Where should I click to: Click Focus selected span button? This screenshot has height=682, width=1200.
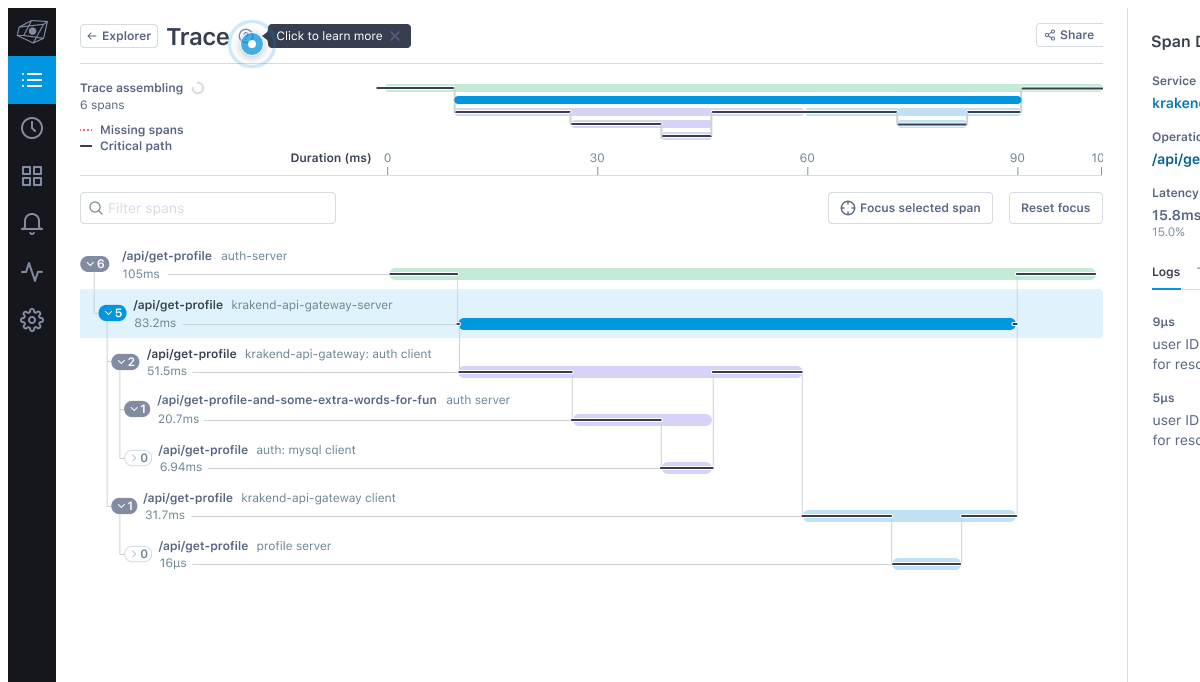pyautogui.click(x=910, y=208)
